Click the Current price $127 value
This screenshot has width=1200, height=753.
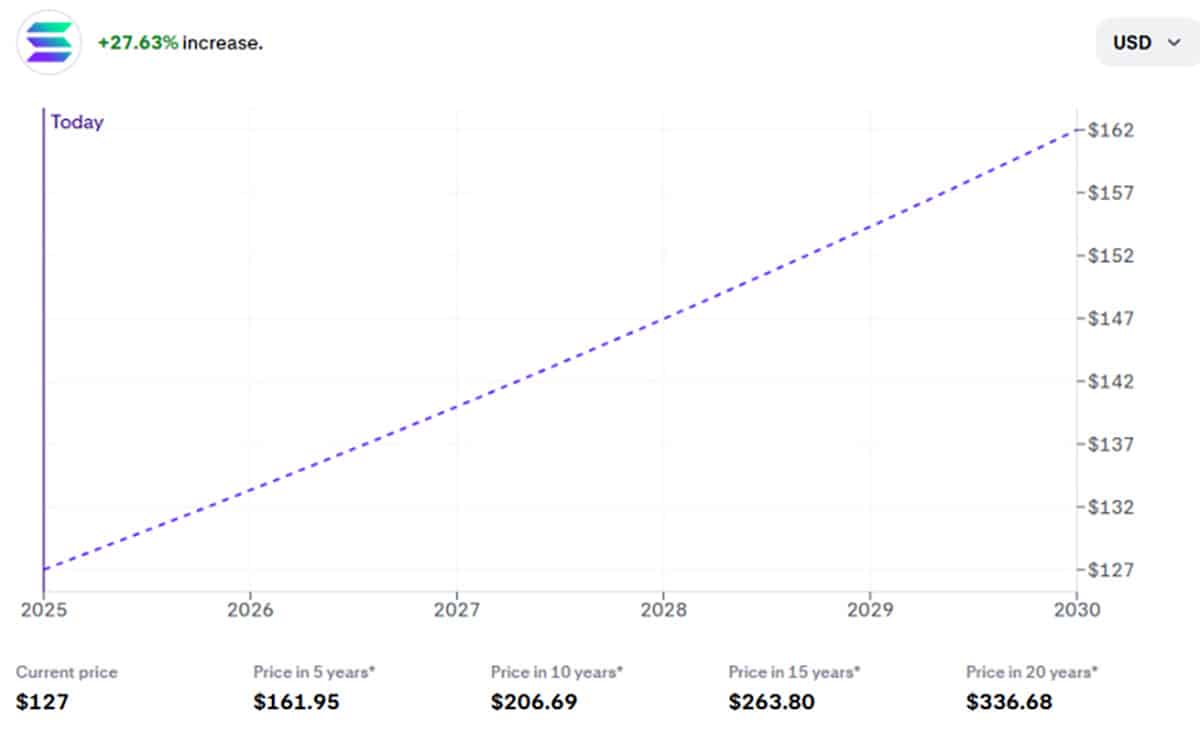(43, 702)
